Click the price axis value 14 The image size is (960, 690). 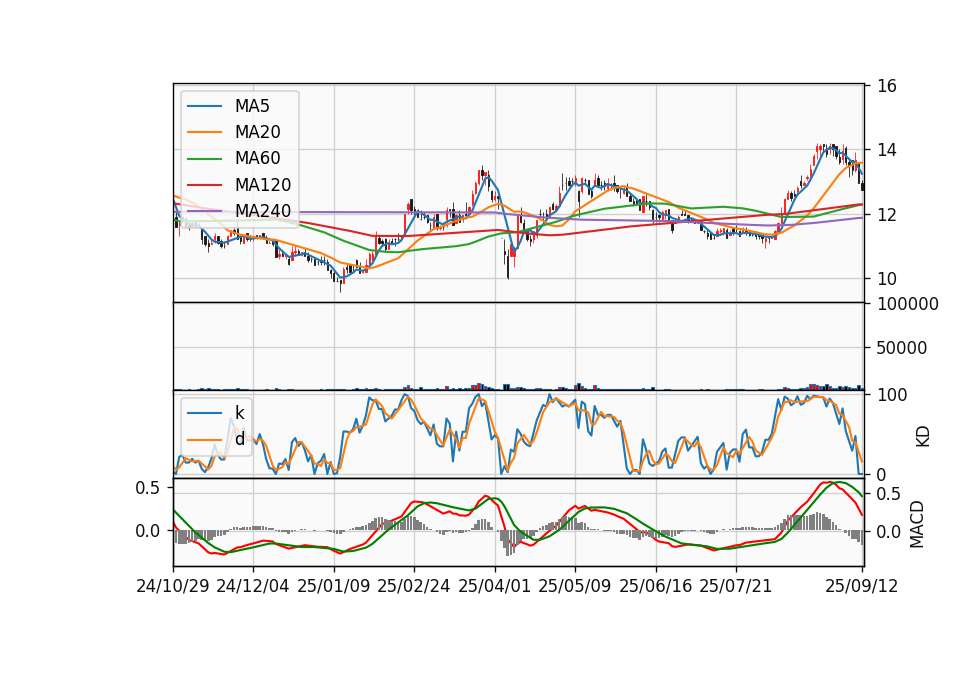pos(887,151)
